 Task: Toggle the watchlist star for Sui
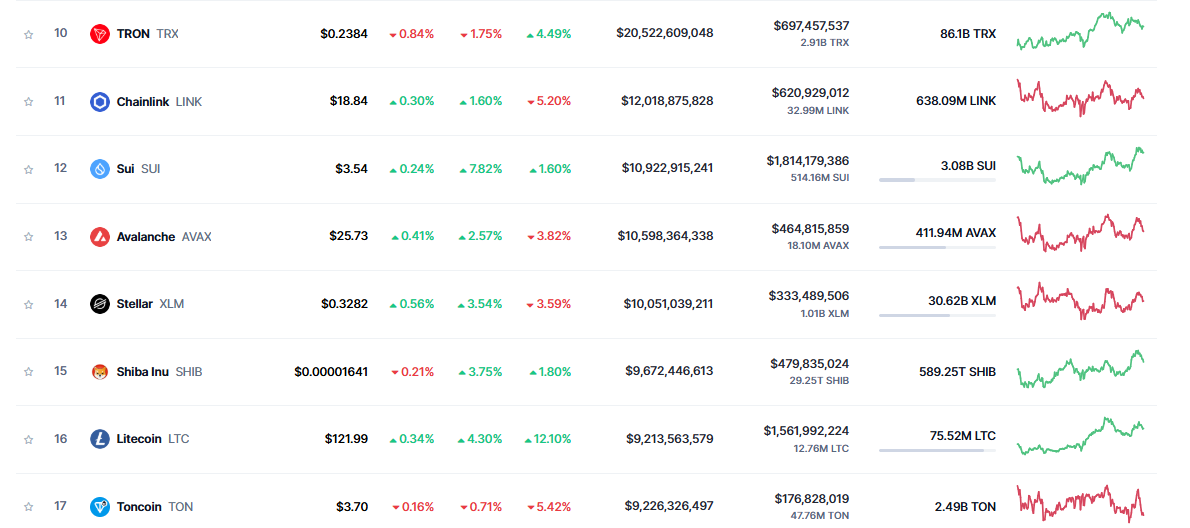[x=29, y=169]
